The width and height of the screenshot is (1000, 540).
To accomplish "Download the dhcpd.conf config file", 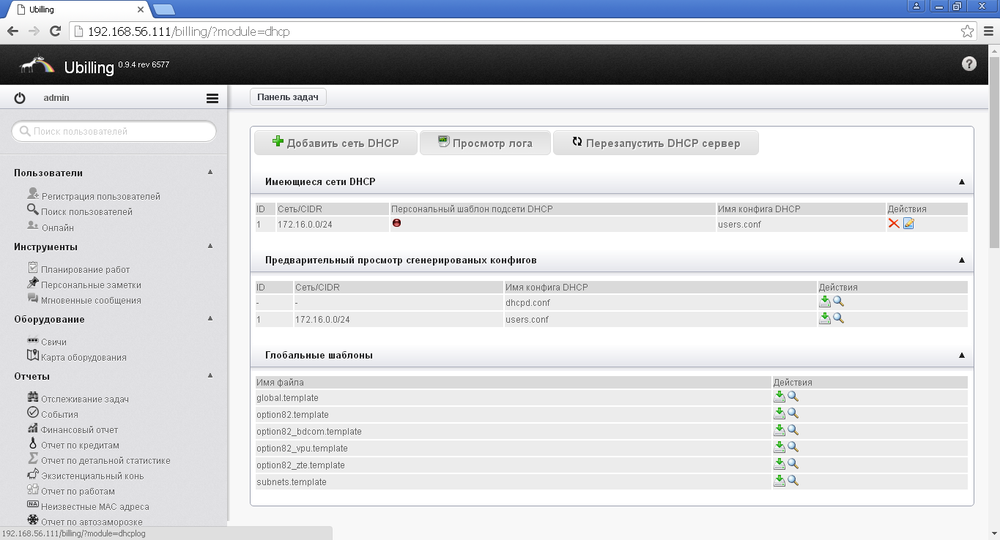I will 824,301.
